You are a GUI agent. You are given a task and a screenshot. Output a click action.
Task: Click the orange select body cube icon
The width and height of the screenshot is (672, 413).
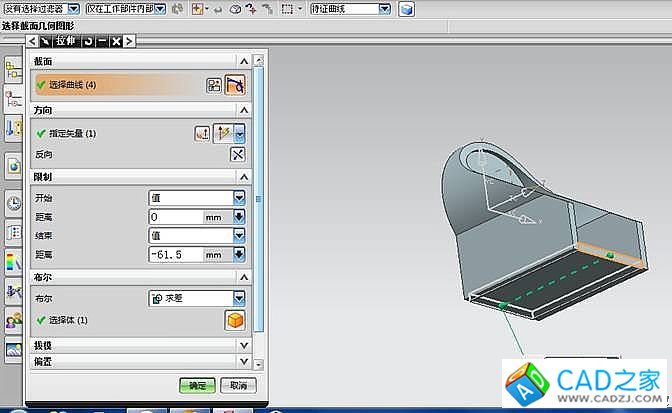pos(234,320)
